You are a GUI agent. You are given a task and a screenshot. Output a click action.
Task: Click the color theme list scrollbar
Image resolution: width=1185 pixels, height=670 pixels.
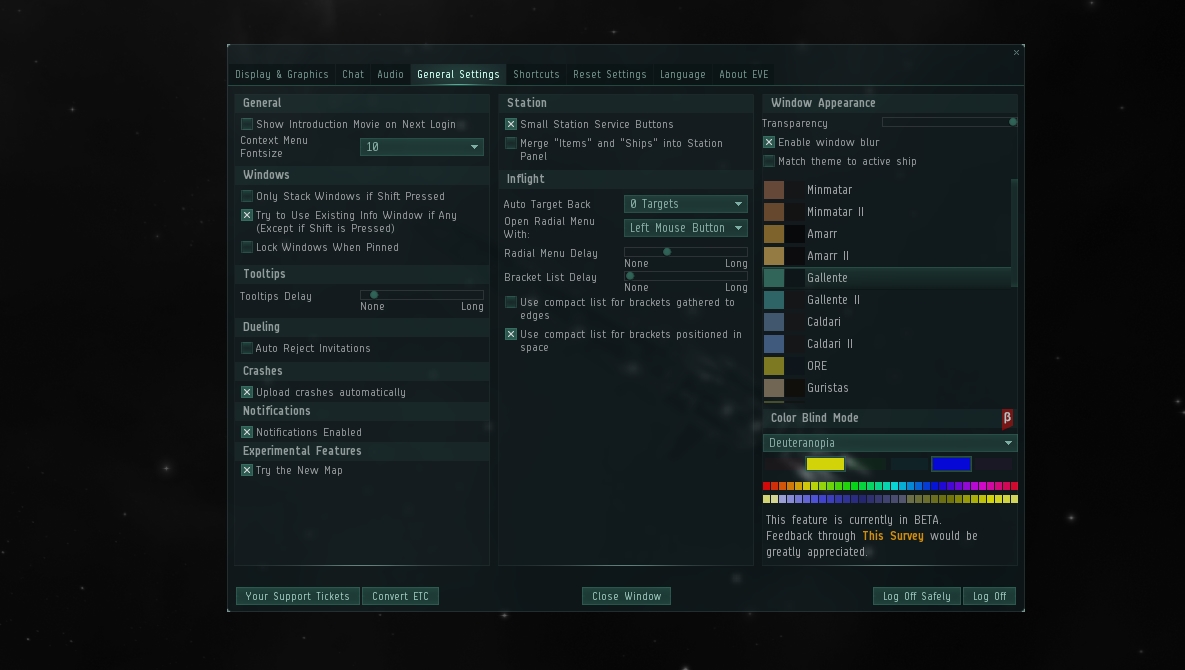click(x=1014, y=233)
